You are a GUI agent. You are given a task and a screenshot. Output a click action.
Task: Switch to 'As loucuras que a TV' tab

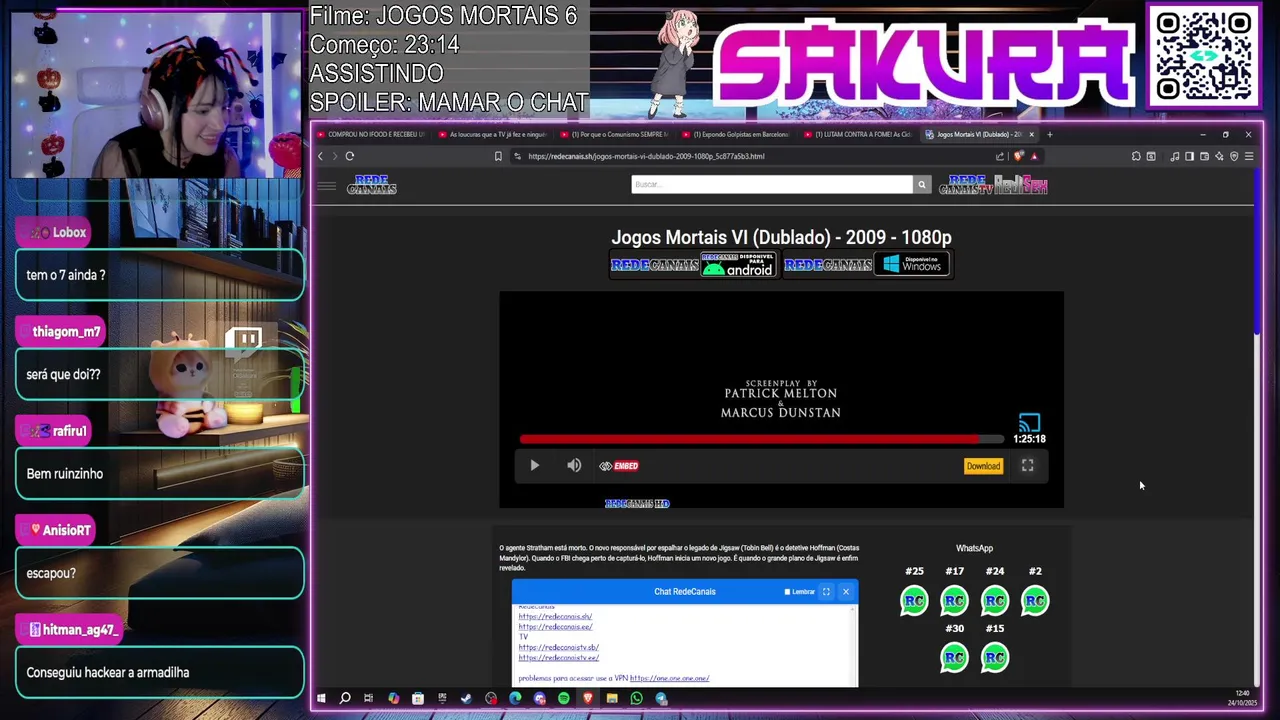click(492, 134)
